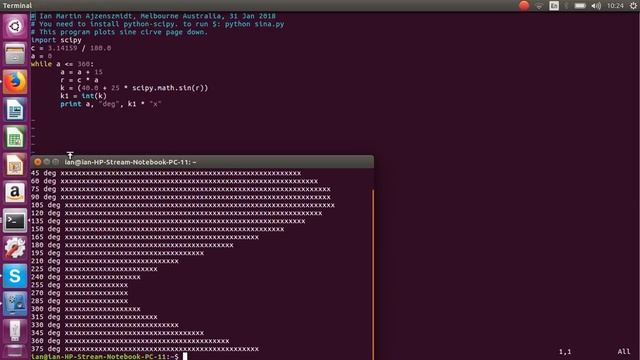Open the sound volume indicator
This screenshot has height=360, width=640.
click(596, 6)
